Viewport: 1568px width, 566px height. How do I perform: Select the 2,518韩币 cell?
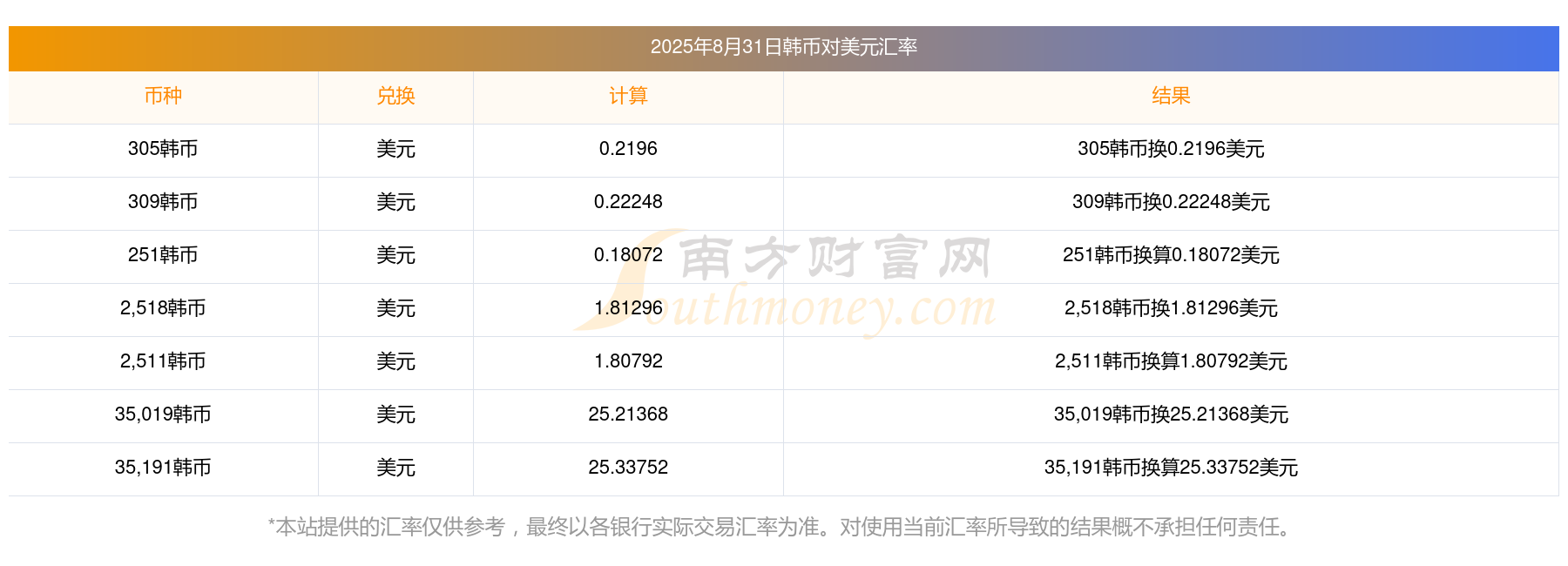163,308
